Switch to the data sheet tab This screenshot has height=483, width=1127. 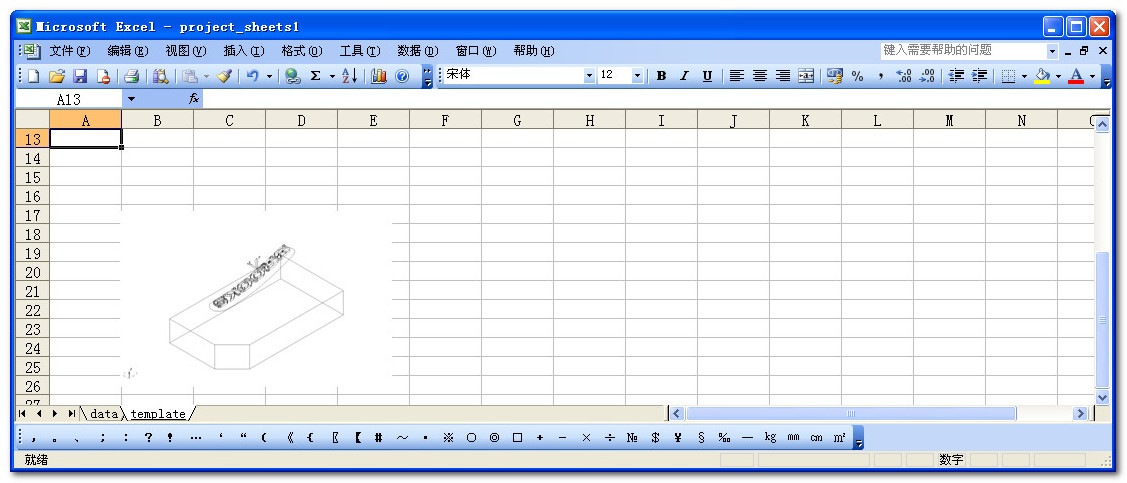(104, 414)
